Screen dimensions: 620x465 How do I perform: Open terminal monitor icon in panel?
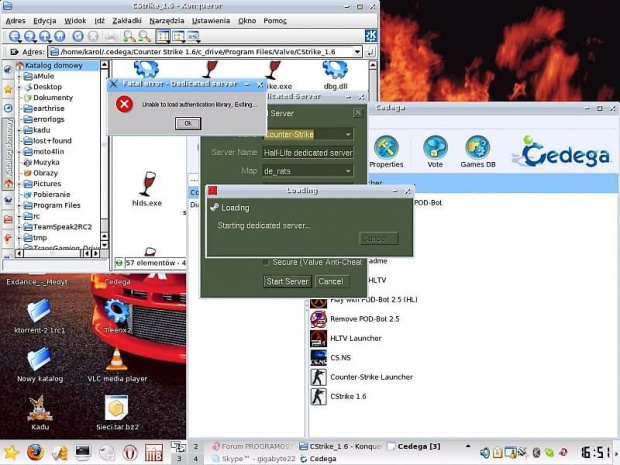click(83, 453)
